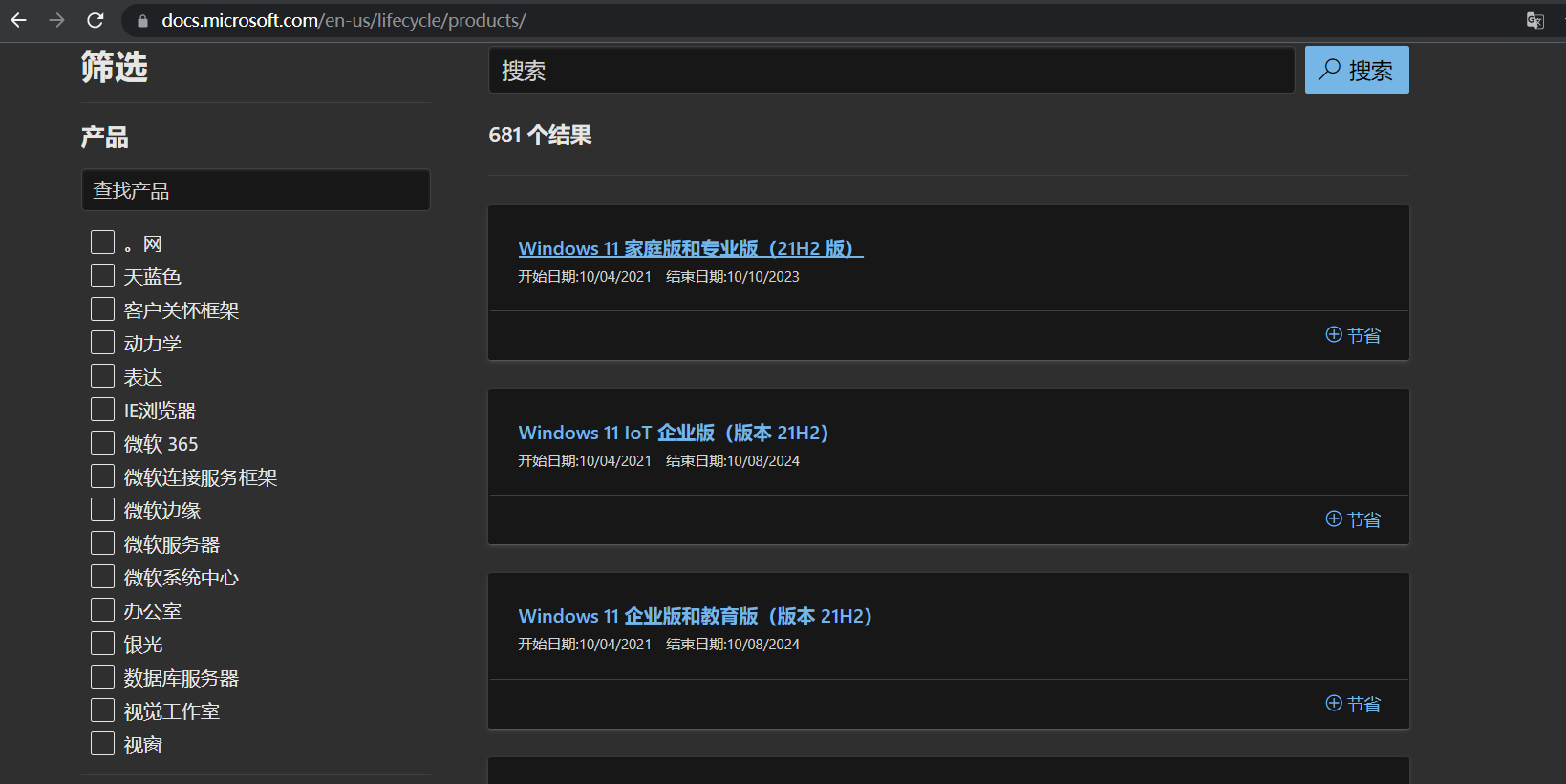Toggle the 办公室 (Office) checkbox
The width and height of the screenshot is (1566, 784).
[x=102, y=610]
